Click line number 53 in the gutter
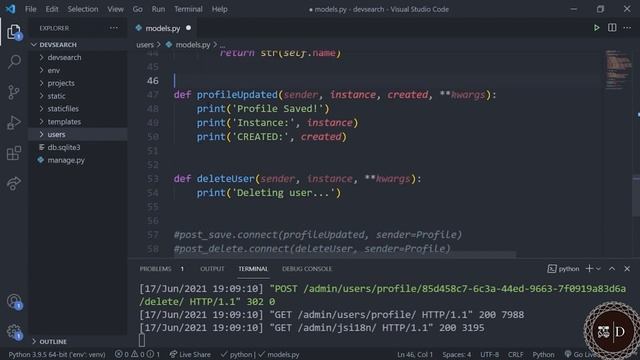The height and width of the screenshot is (360, 640). coord(153,179)
